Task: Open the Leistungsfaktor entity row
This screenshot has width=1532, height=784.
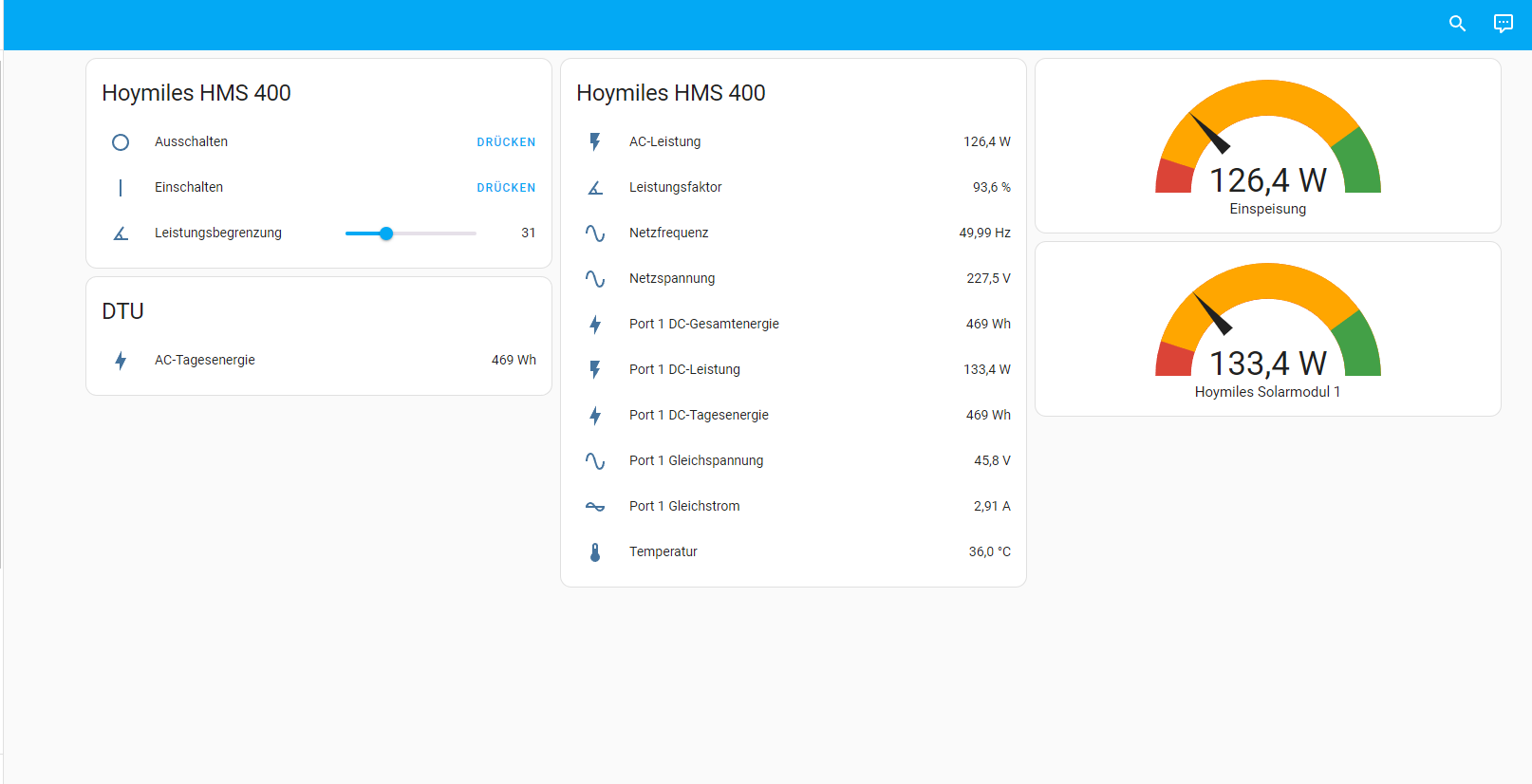Action: [x=794, y=188]
